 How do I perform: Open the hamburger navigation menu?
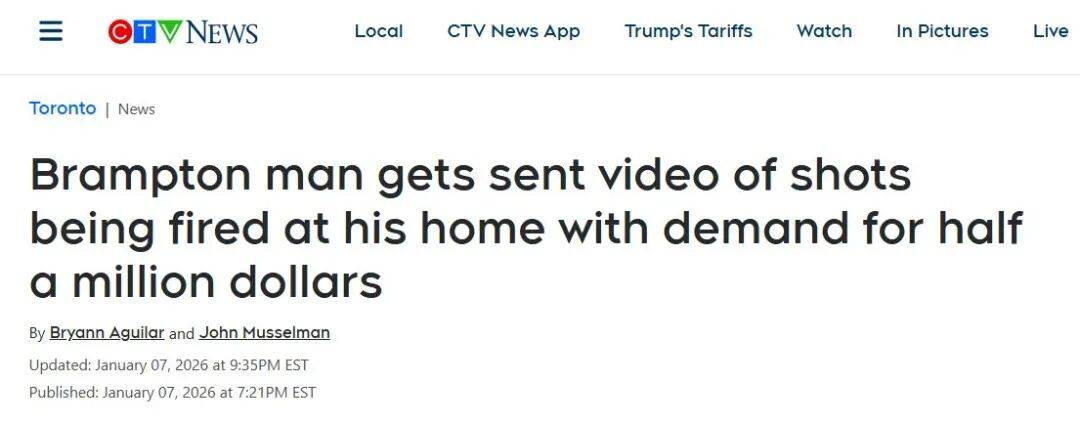tap(51, 31)
